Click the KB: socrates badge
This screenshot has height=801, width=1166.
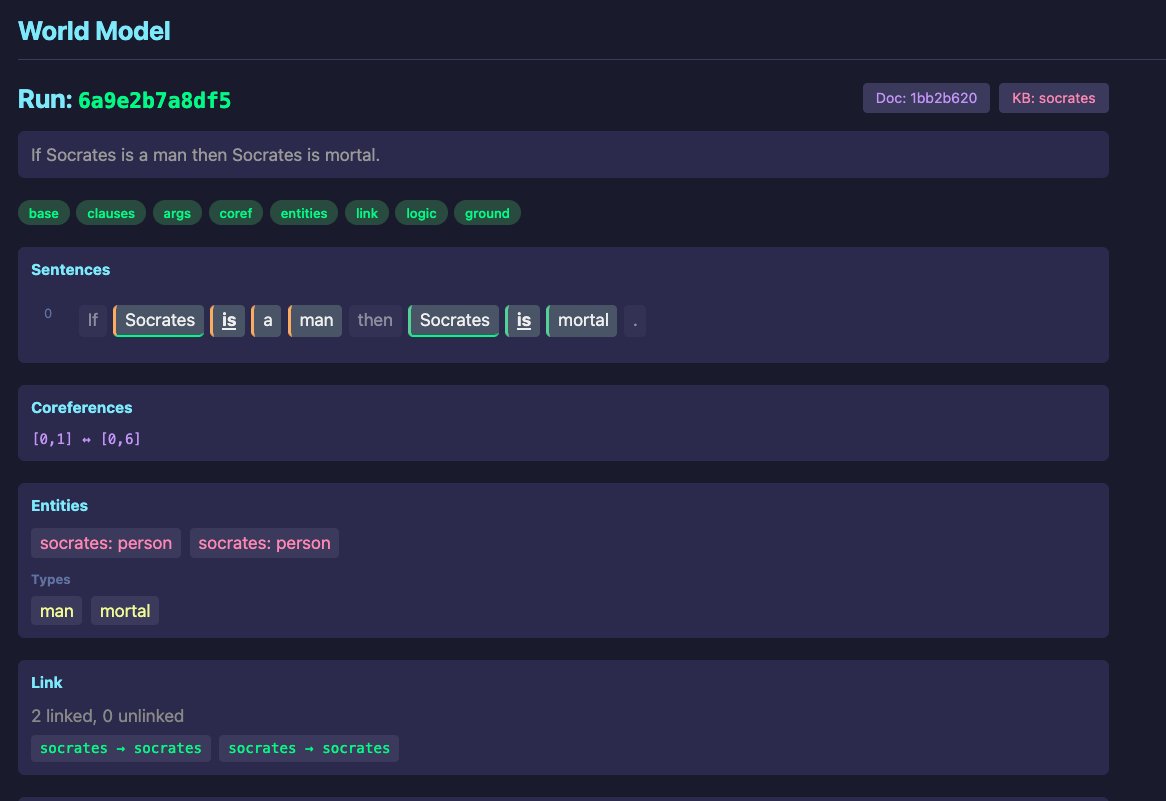(x=1053, y=98)
